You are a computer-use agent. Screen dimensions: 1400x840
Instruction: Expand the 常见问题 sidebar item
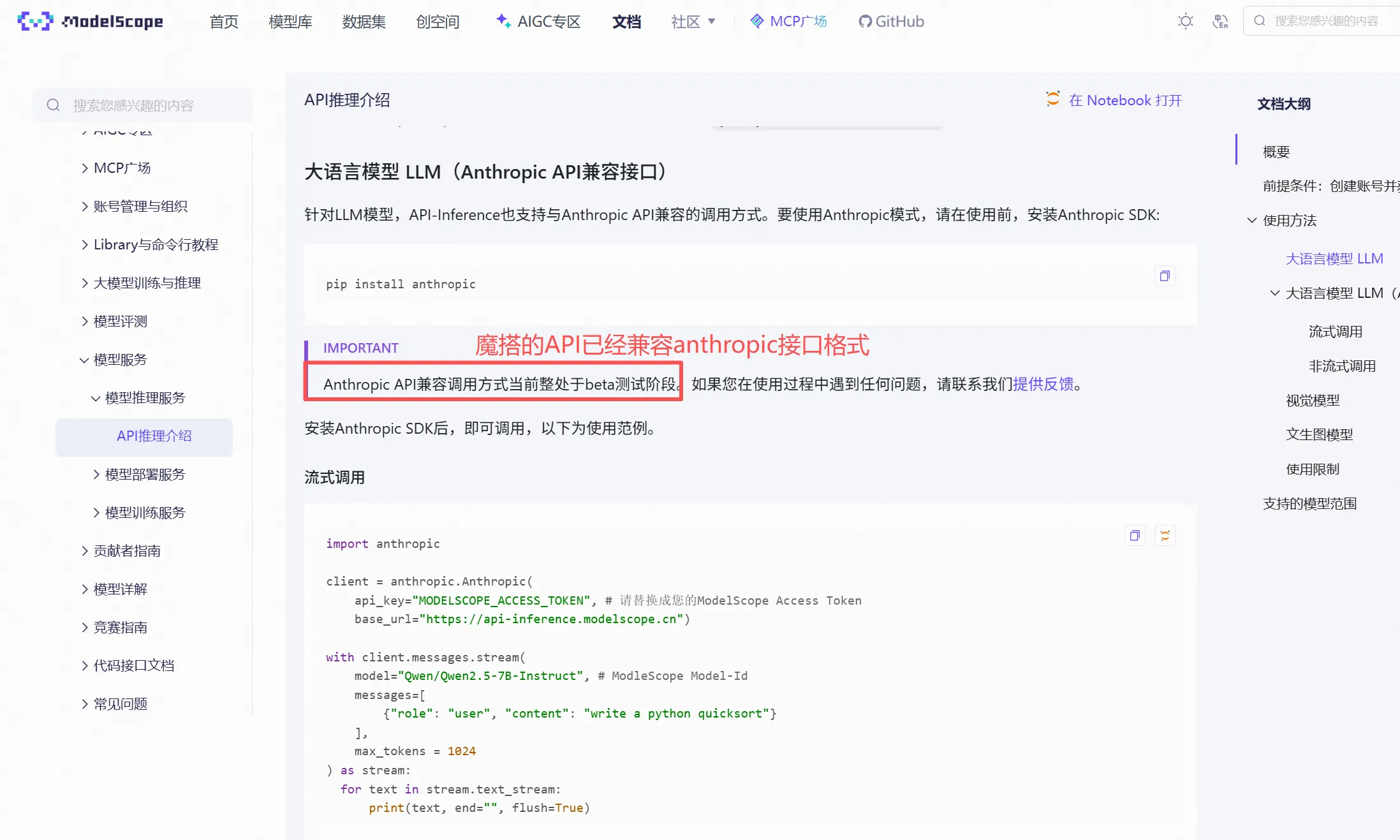click(x=85, y=704)
